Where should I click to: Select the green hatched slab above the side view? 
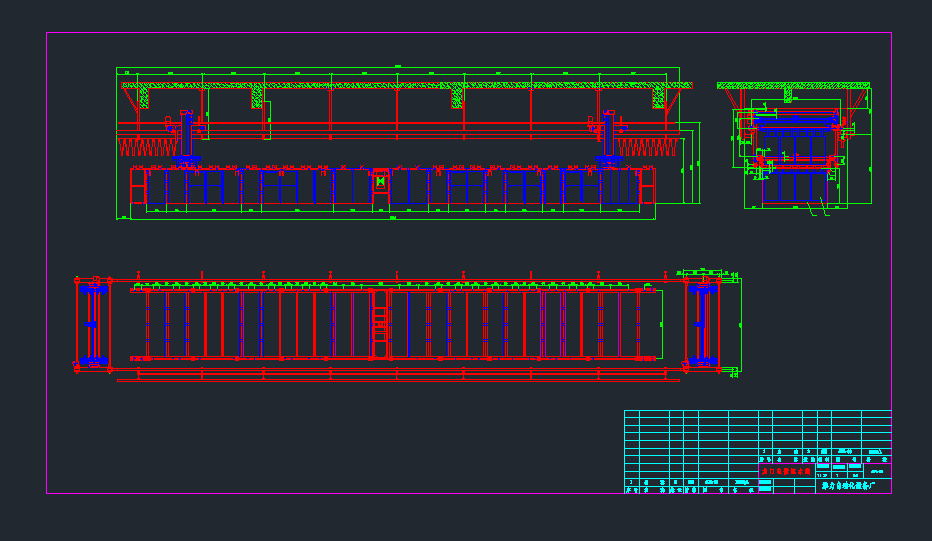(x=793, y=86)
